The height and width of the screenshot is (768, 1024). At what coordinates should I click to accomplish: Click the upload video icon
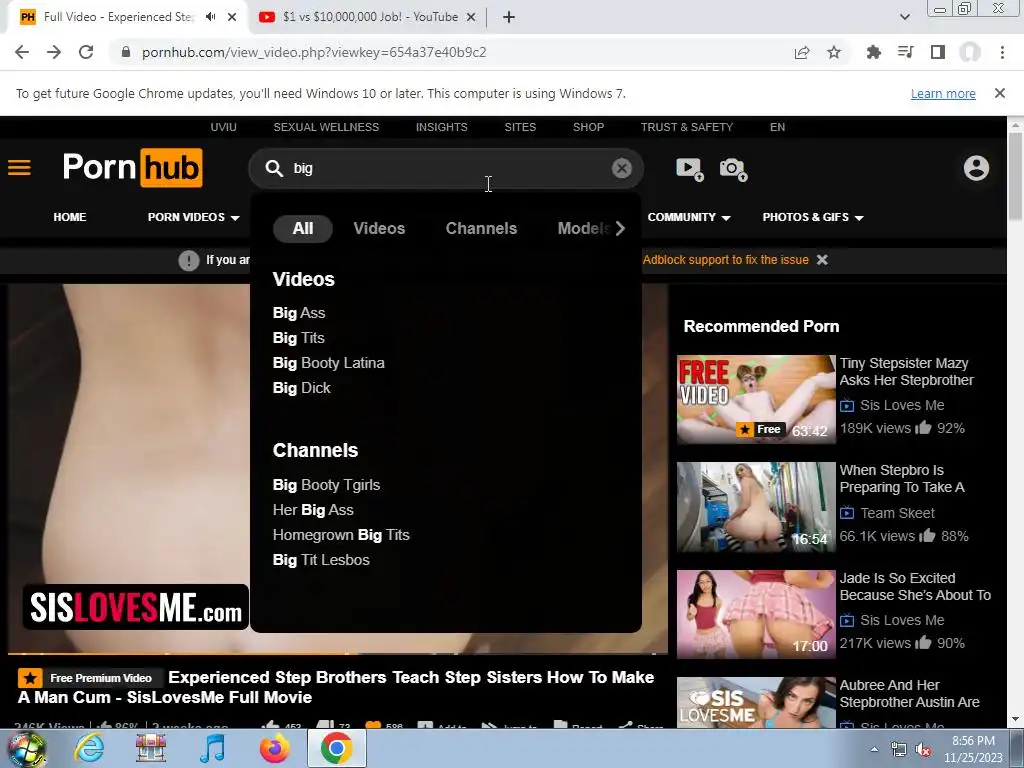[689, 169]
